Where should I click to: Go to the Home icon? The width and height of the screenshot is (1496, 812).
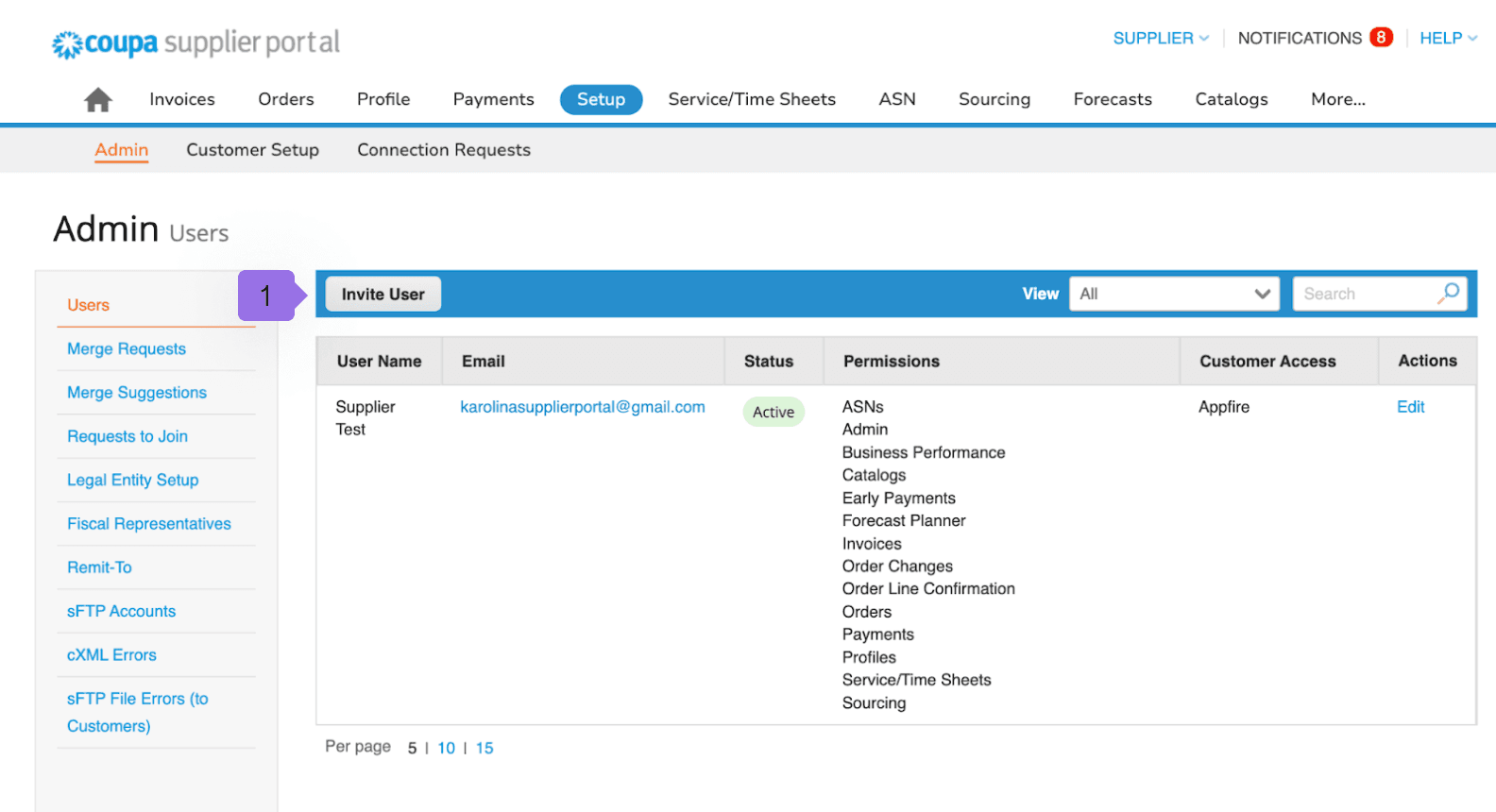(x=97, y=100)
